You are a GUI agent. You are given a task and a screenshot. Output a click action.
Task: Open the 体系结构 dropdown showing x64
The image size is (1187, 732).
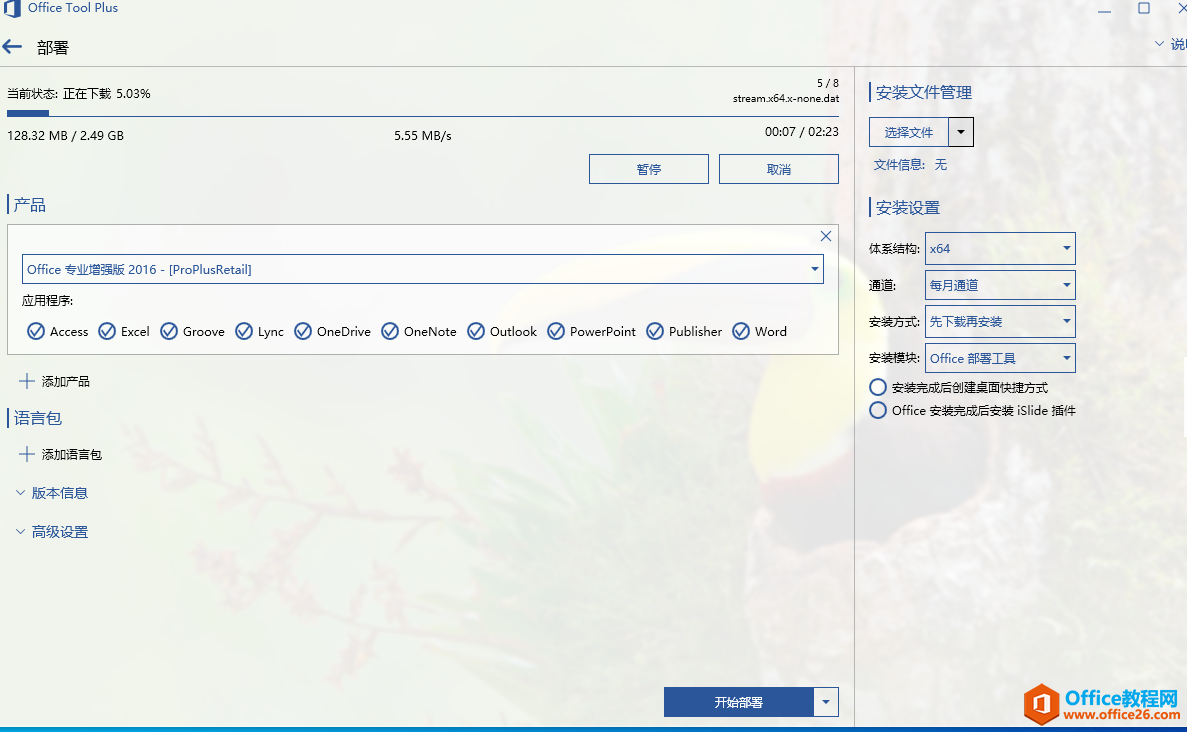(x=1000, y=248)
